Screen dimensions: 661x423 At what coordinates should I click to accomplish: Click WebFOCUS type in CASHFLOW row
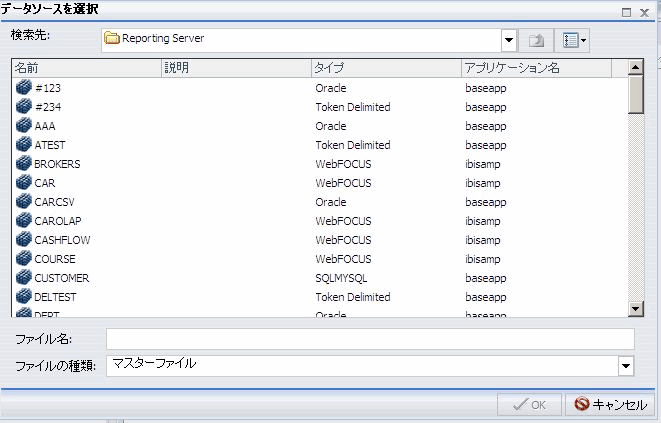[343, 240]
